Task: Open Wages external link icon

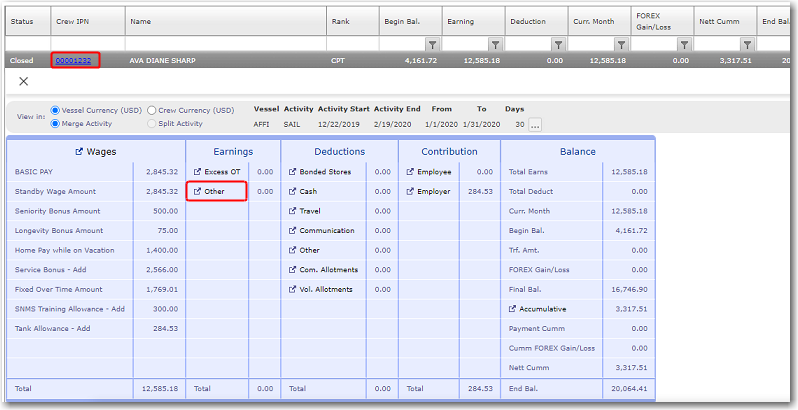Action: 80,152
